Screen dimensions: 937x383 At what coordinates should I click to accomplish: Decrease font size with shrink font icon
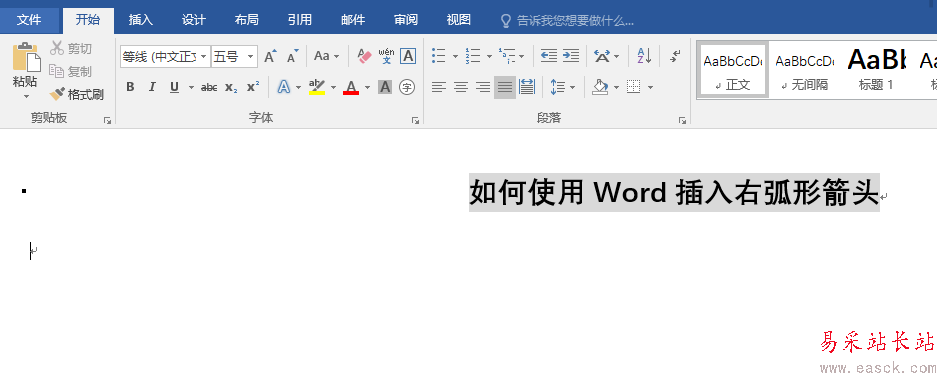click(292, 57)
